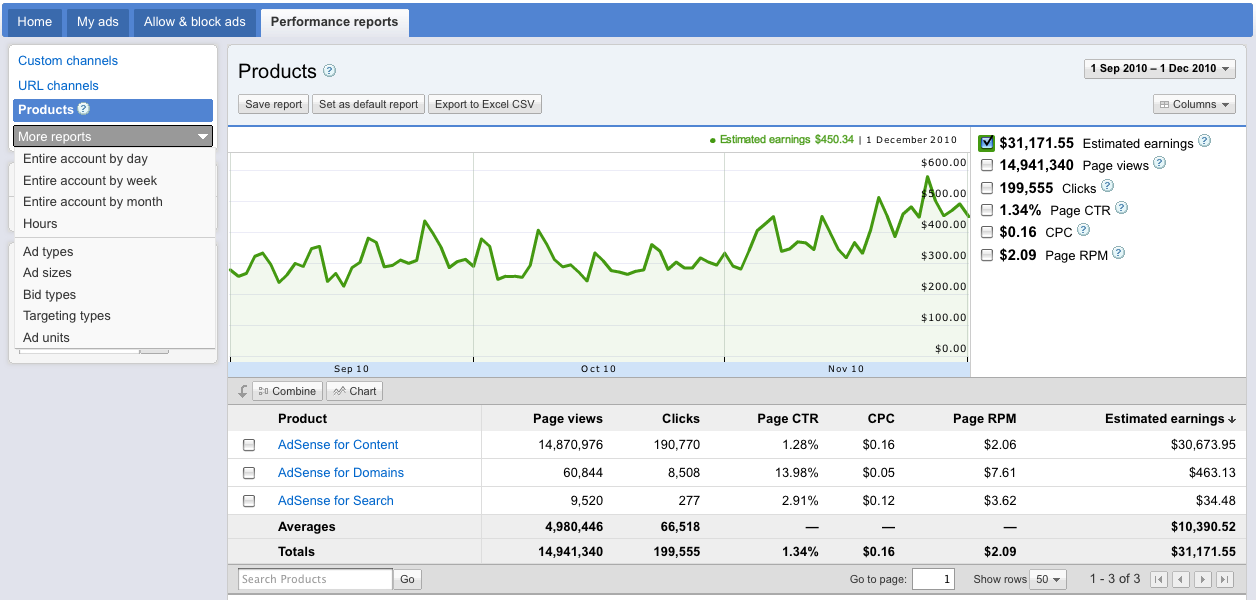Click Set as default report button
The width and height of the screenshot is (1256, 600).
tap(368, 104)
